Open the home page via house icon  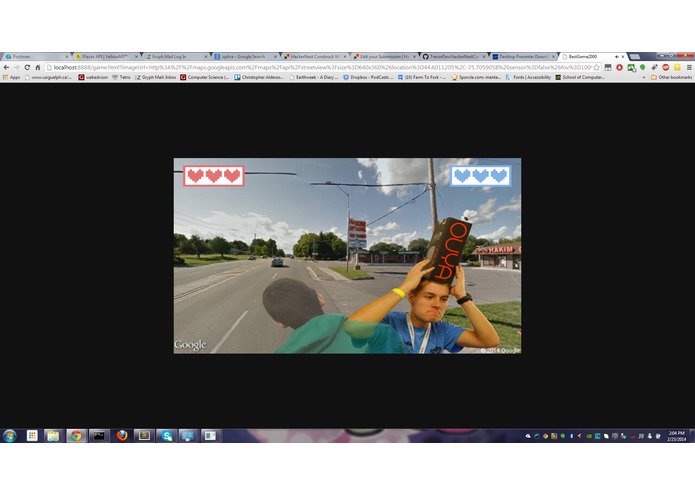point(38,67)
